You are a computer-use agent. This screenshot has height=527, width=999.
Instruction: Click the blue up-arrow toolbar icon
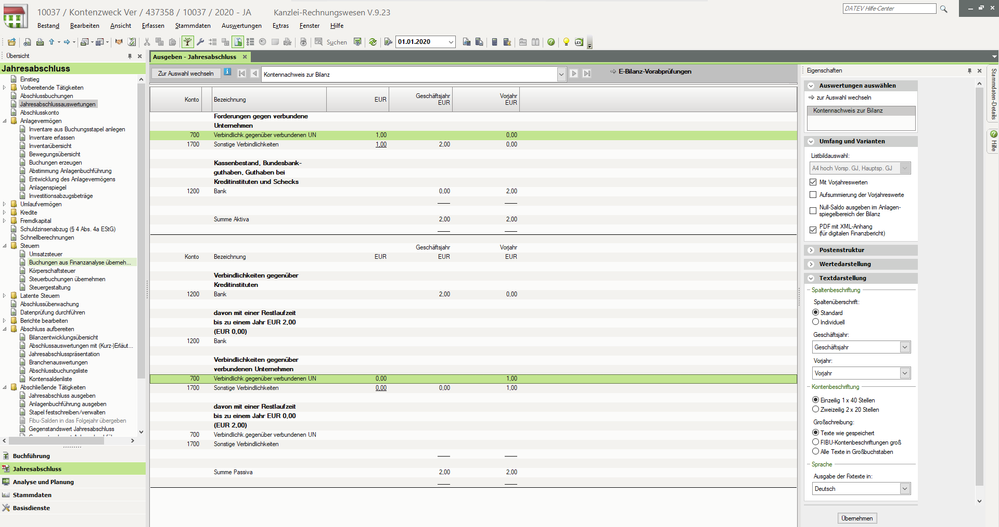52,42
